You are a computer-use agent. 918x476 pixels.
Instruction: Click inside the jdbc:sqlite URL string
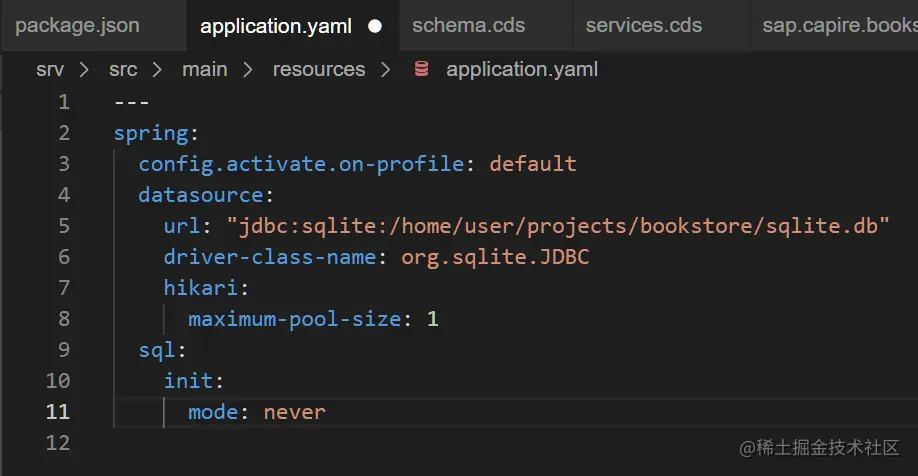(558, 226)
